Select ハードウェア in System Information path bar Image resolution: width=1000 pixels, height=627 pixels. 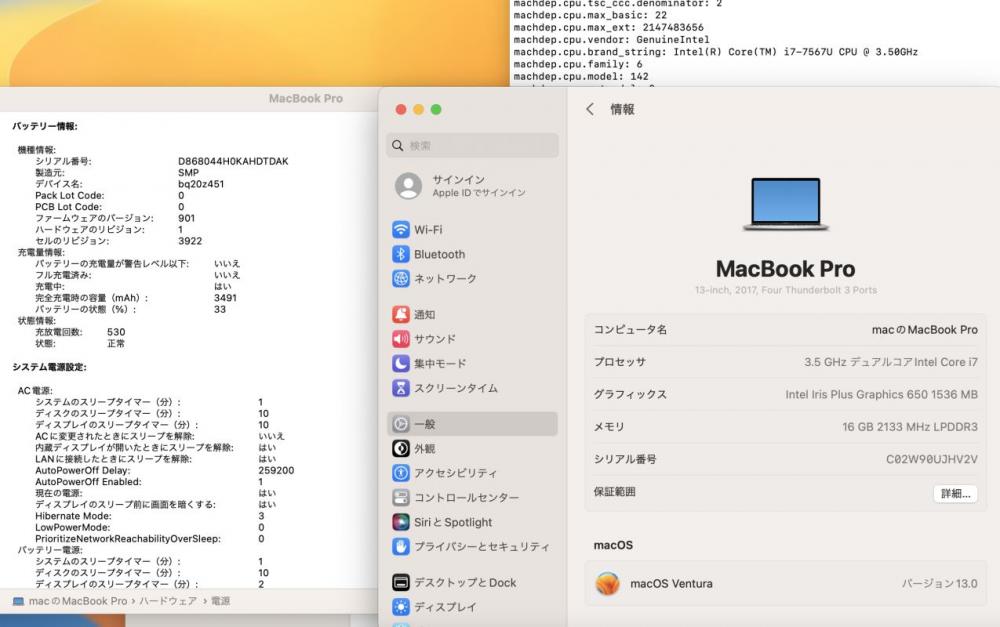click(x=168, y=601)
